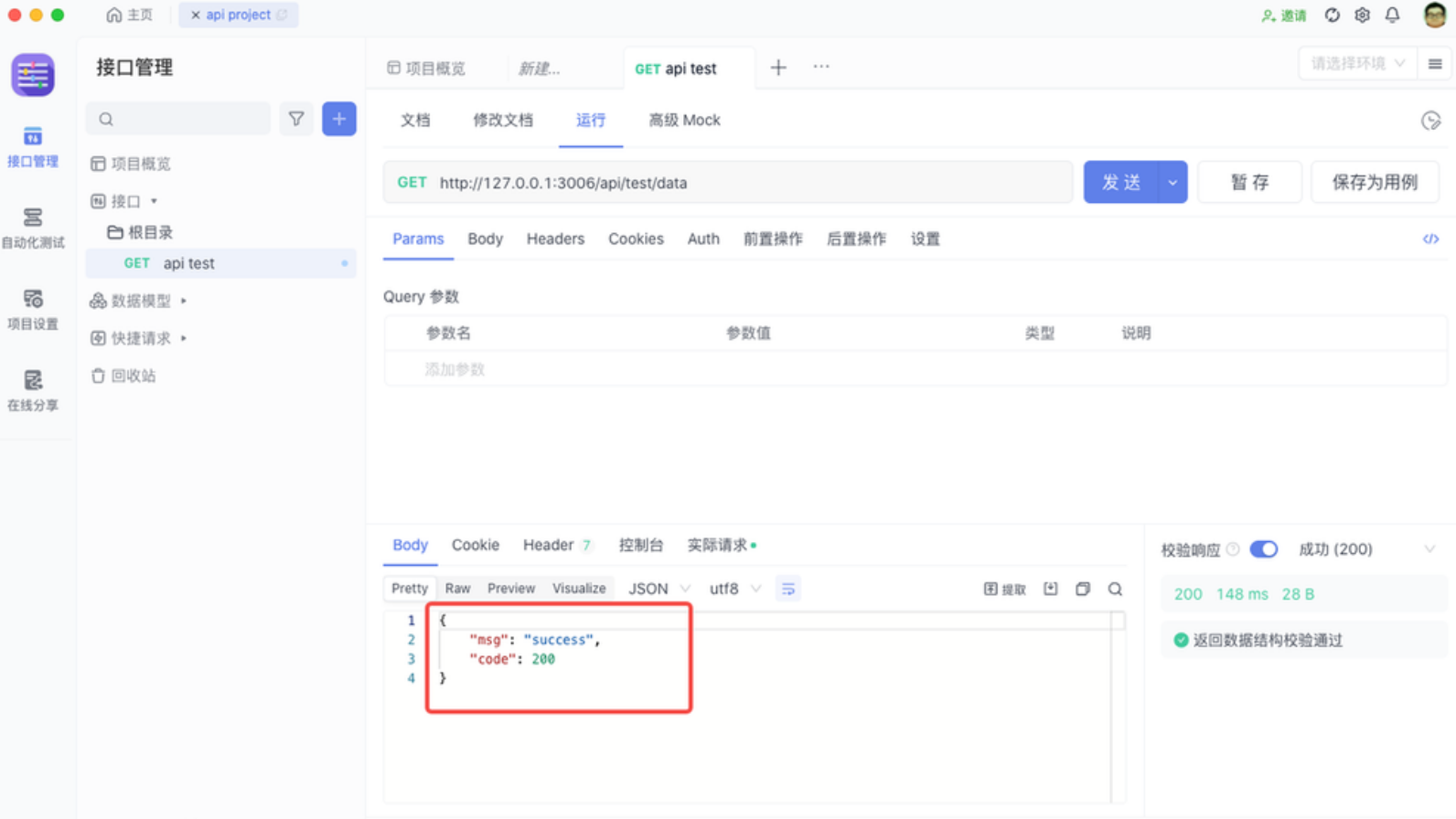This screenshot has width=1456, height=819.
Task: Open the 实际请求 tab
Action: 722,546
